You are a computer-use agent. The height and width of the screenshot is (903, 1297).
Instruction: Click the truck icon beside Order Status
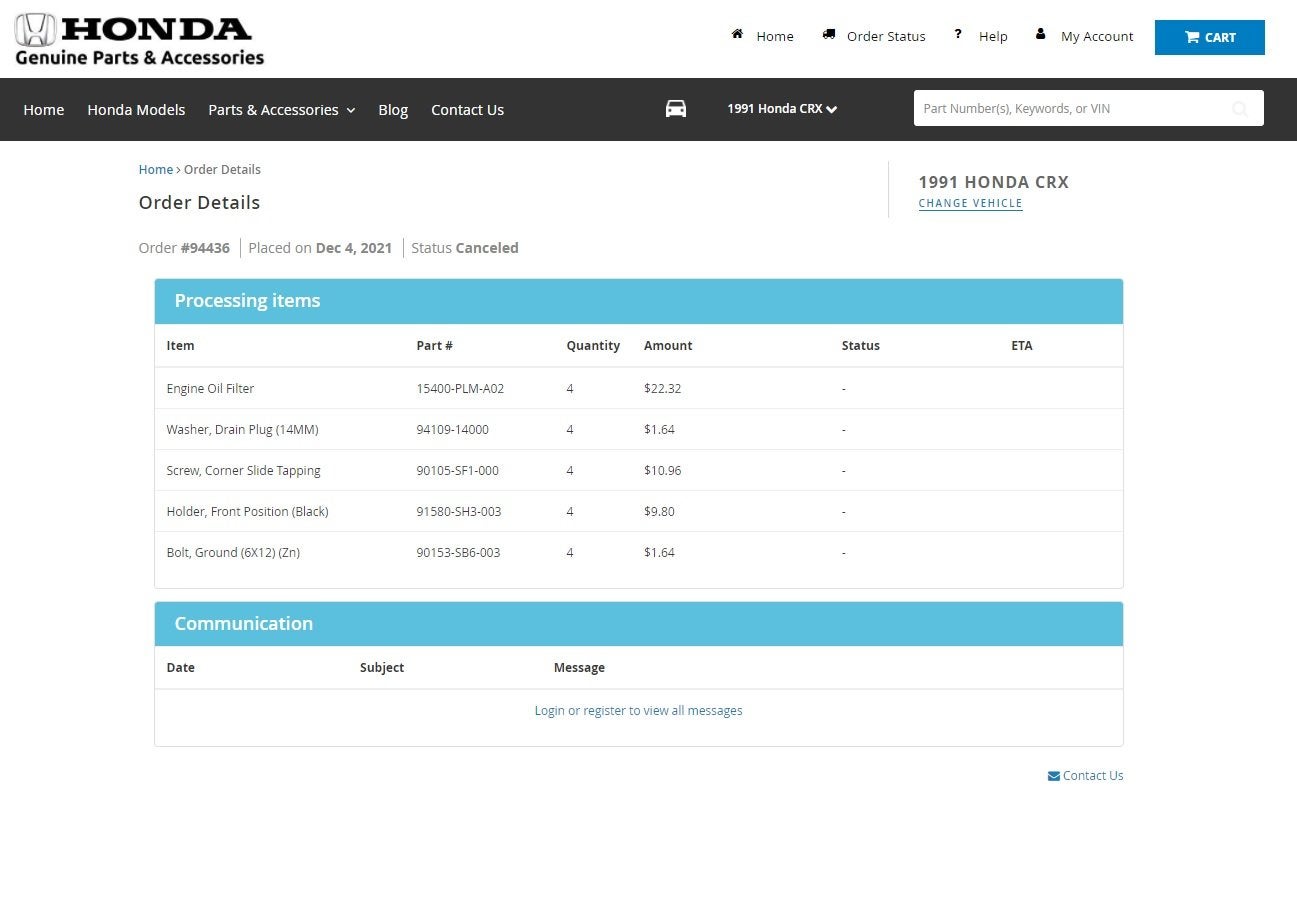[828, 34]
